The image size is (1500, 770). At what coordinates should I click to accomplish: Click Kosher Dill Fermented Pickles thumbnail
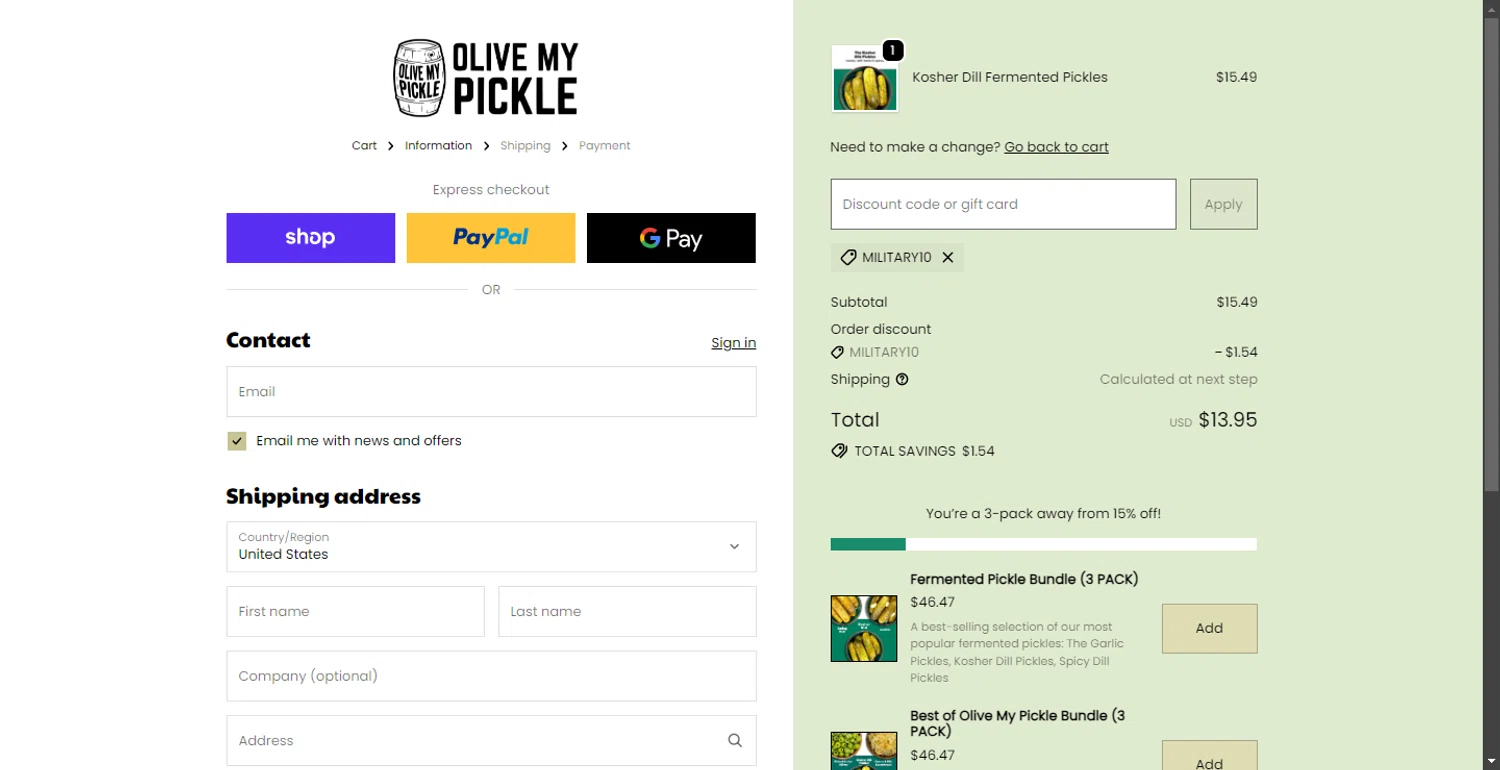click(x=864, y=78)
